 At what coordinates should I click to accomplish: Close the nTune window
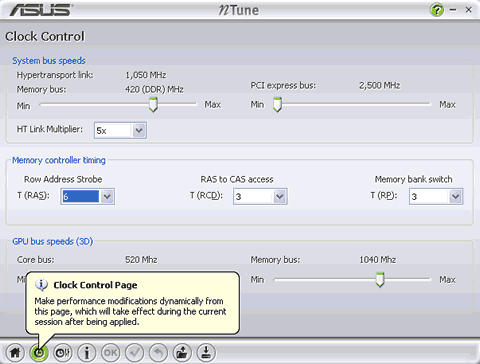469,10
